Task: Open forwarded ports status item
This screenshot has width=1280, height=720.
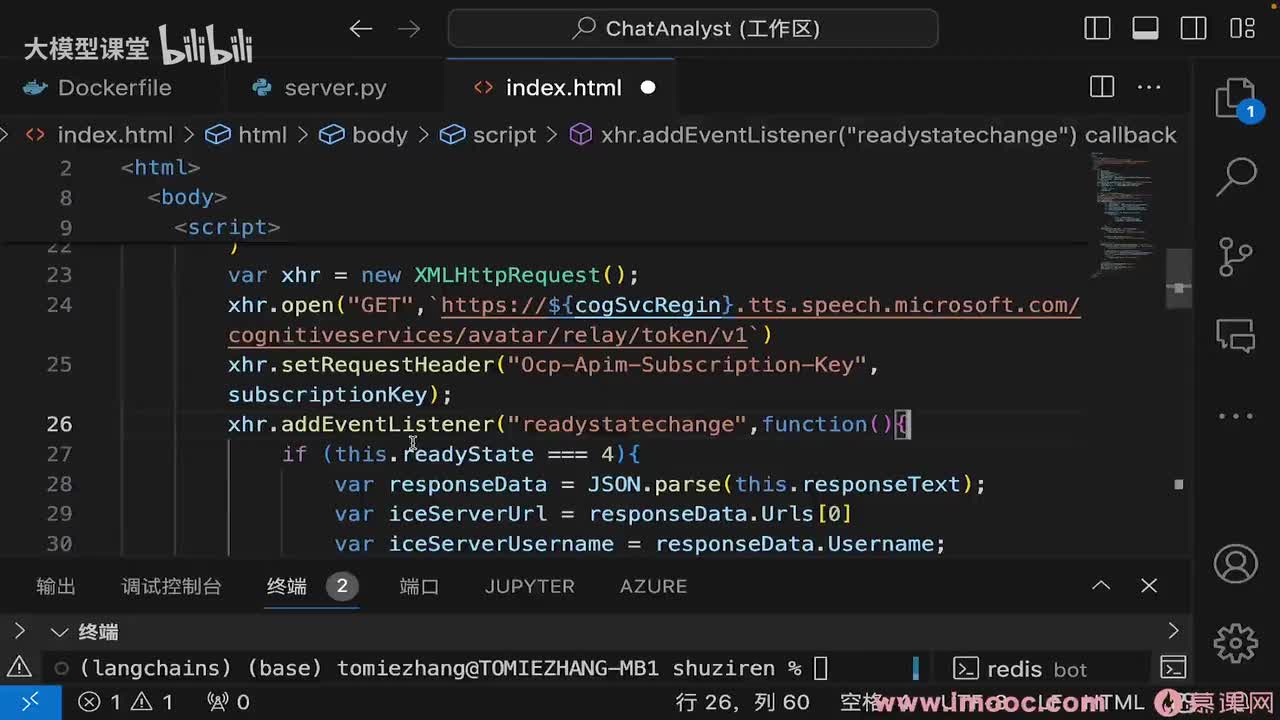Action: [x=228, y=702]
